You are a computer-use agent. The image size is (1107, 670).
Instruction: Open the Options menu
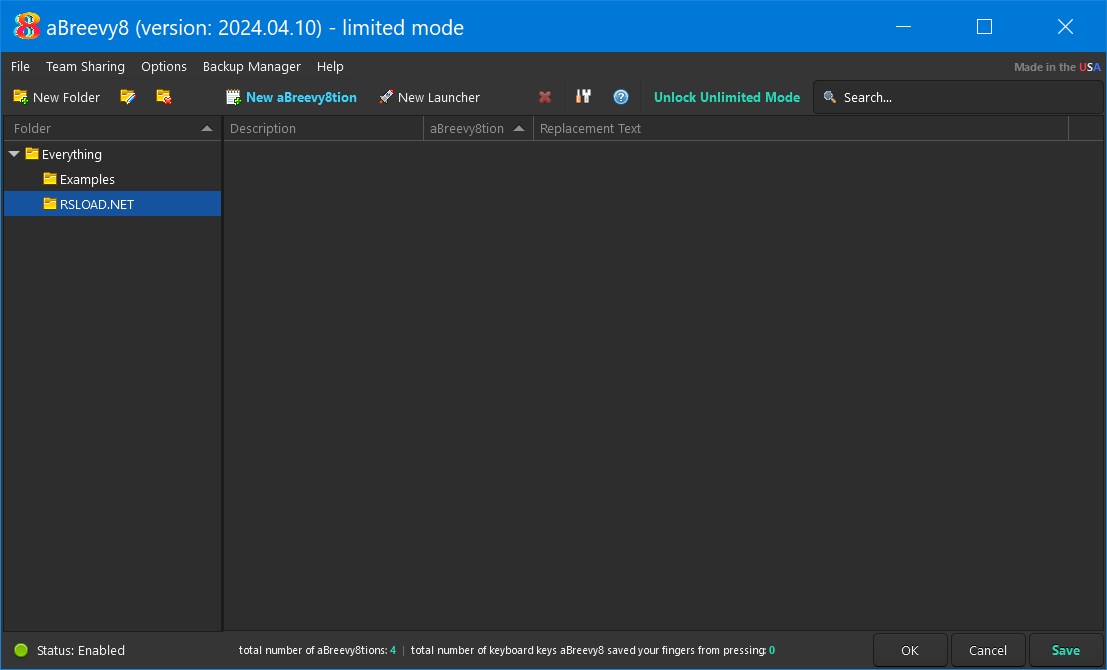[x=164, y=66]
